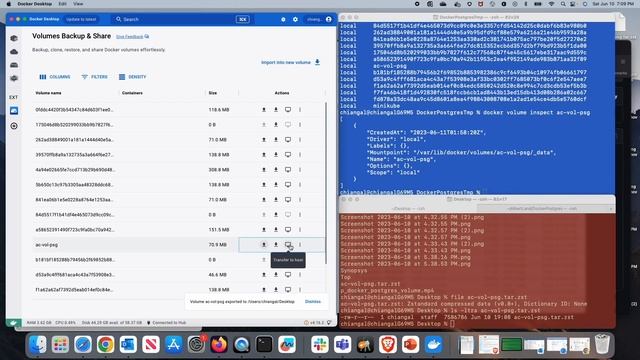Screen dimensions: 640x360
Task: Sort by Size column header
Action: (x=213, y=93)
